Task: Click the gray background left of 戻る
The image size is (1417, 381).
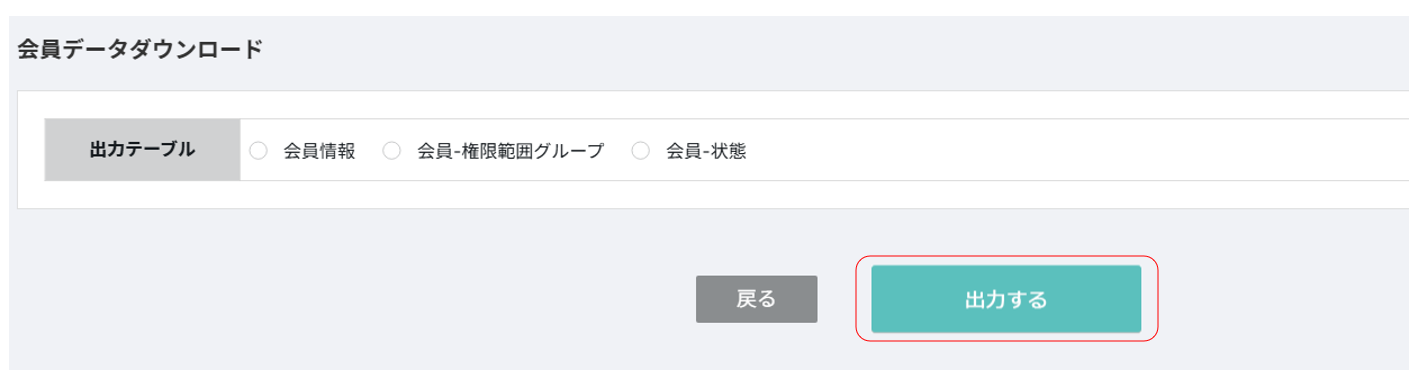Action: pyautogui.click(x=350, y=299)
